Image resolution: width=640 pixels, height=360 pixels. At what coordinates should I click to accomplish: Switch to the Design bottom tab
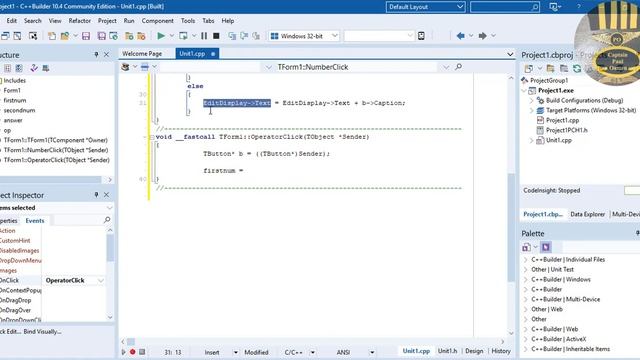point(474,351)
